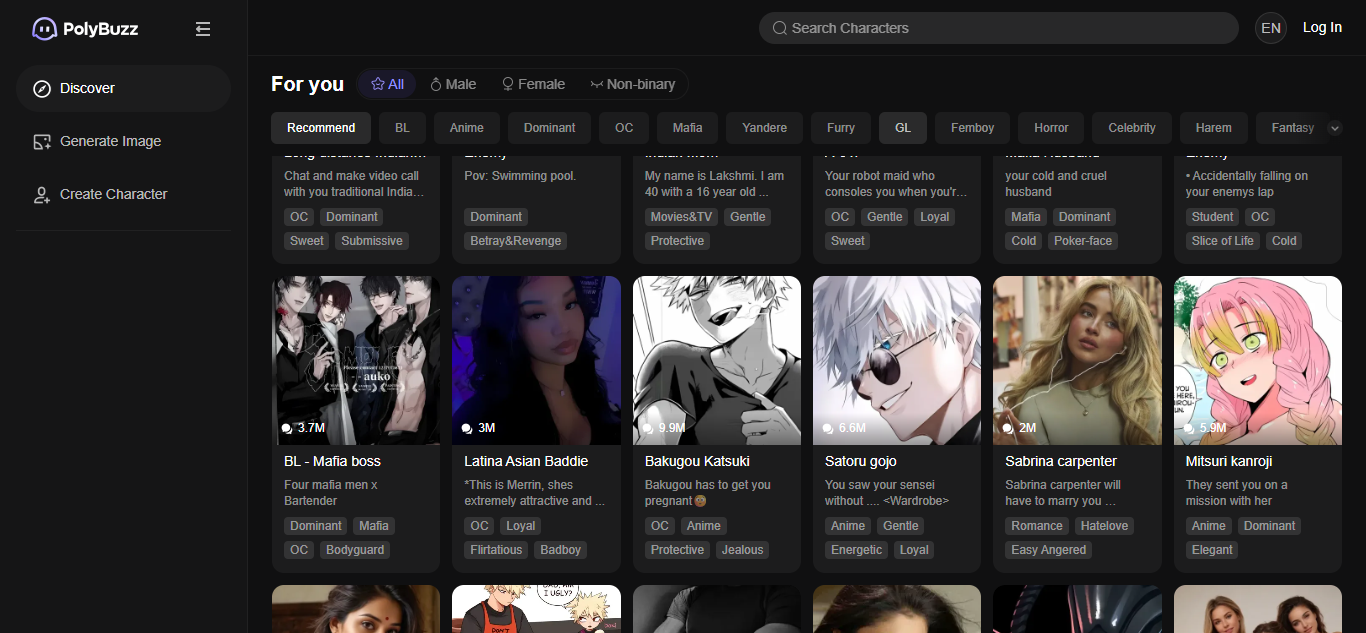Screen dimensions: 1366x633
Task: Click the Create Character person icon
Action: click(42, 195)
